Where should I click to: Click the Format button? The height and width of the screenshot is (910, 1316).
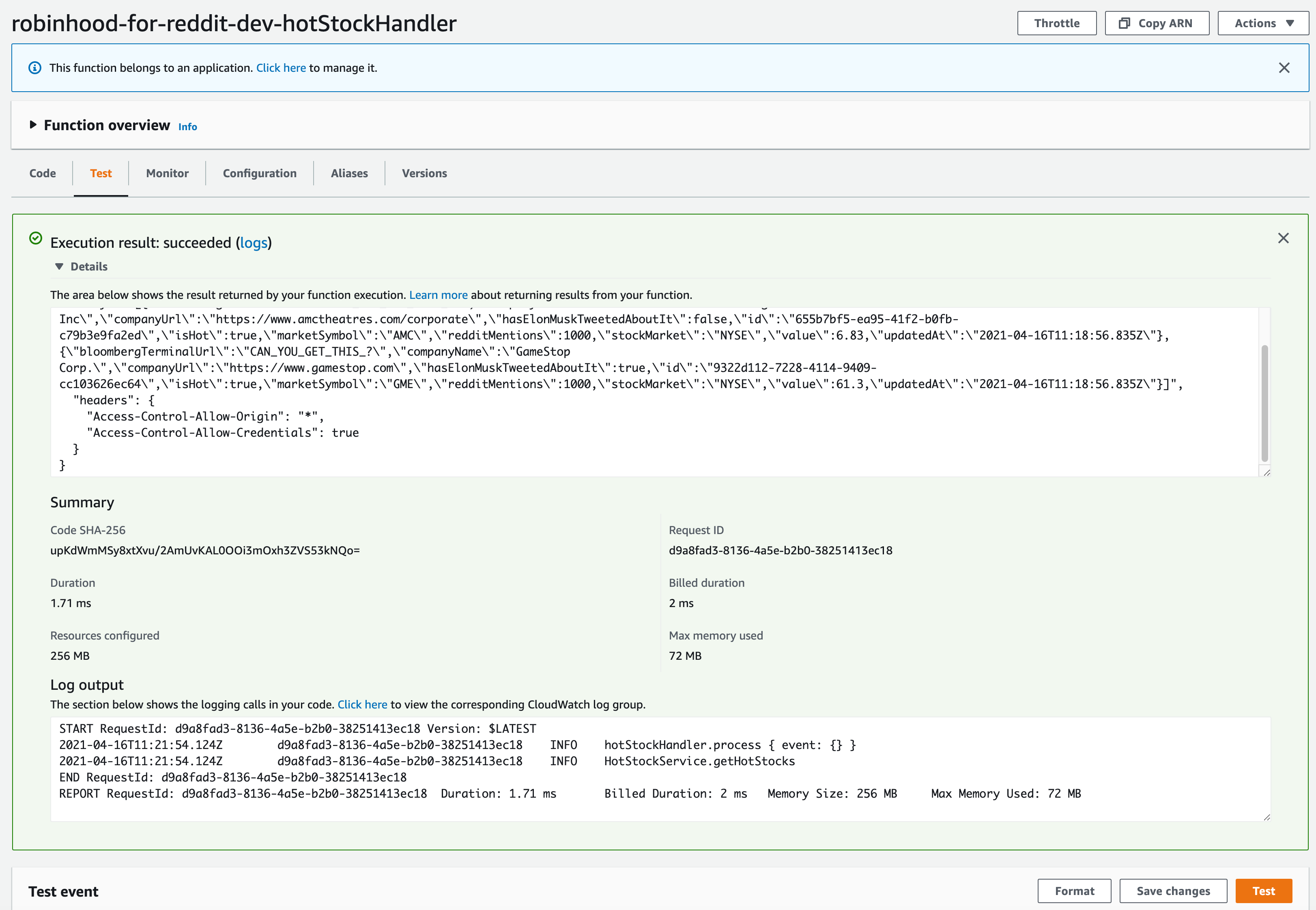click(1074, 891)
